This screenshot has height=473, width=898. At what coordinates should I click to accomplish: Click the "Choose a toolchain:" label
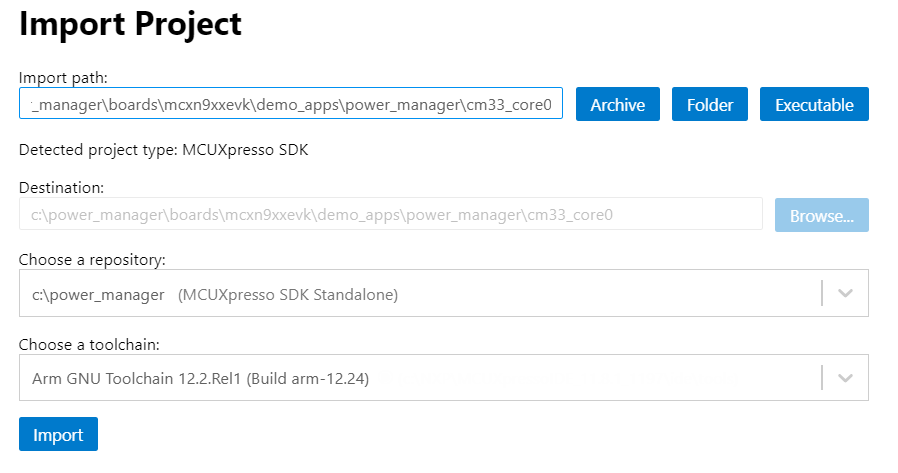coord(89,344)
